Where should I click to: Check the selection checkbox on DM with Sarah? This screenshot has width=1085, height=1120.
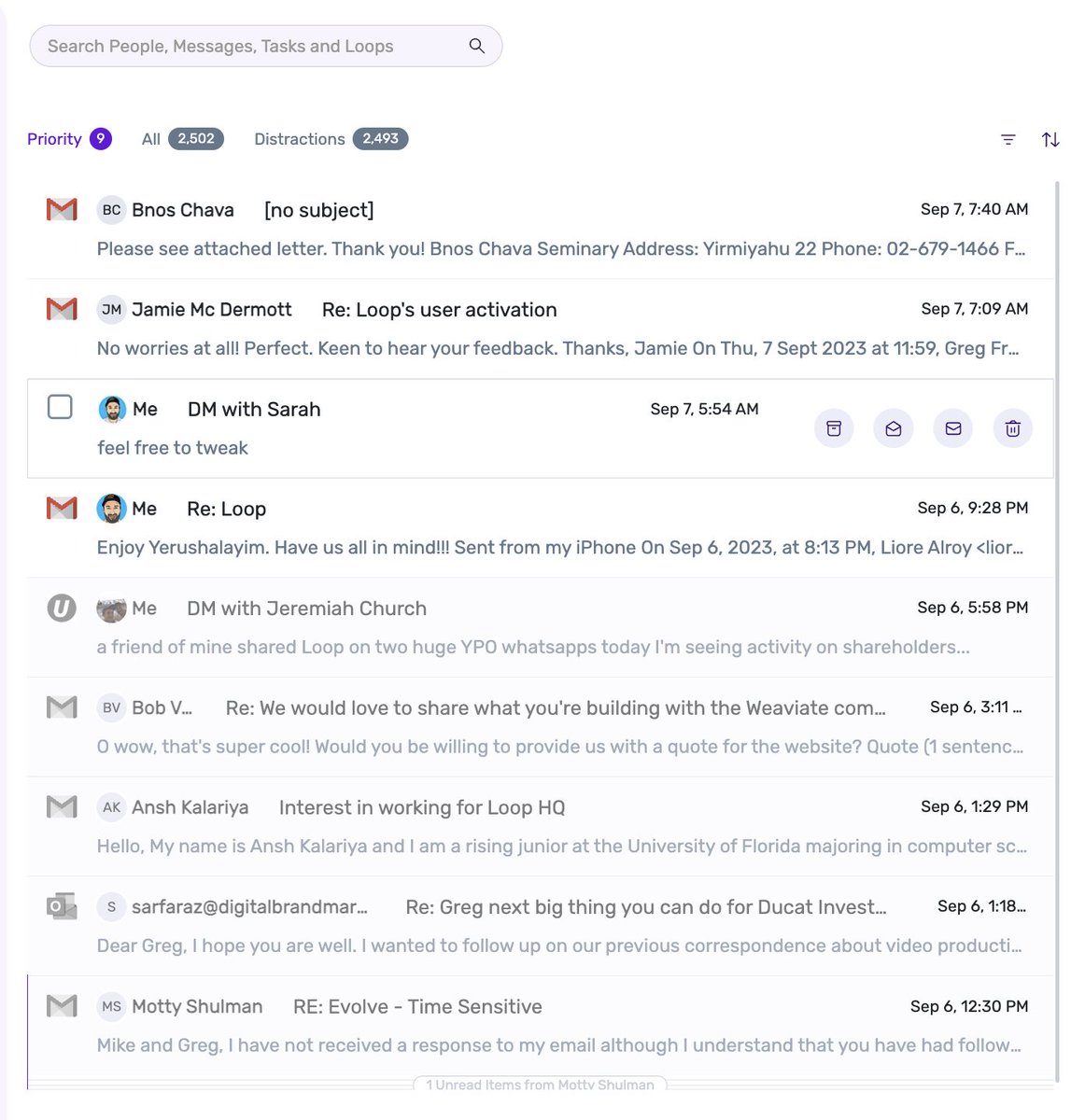click(60, 407)
